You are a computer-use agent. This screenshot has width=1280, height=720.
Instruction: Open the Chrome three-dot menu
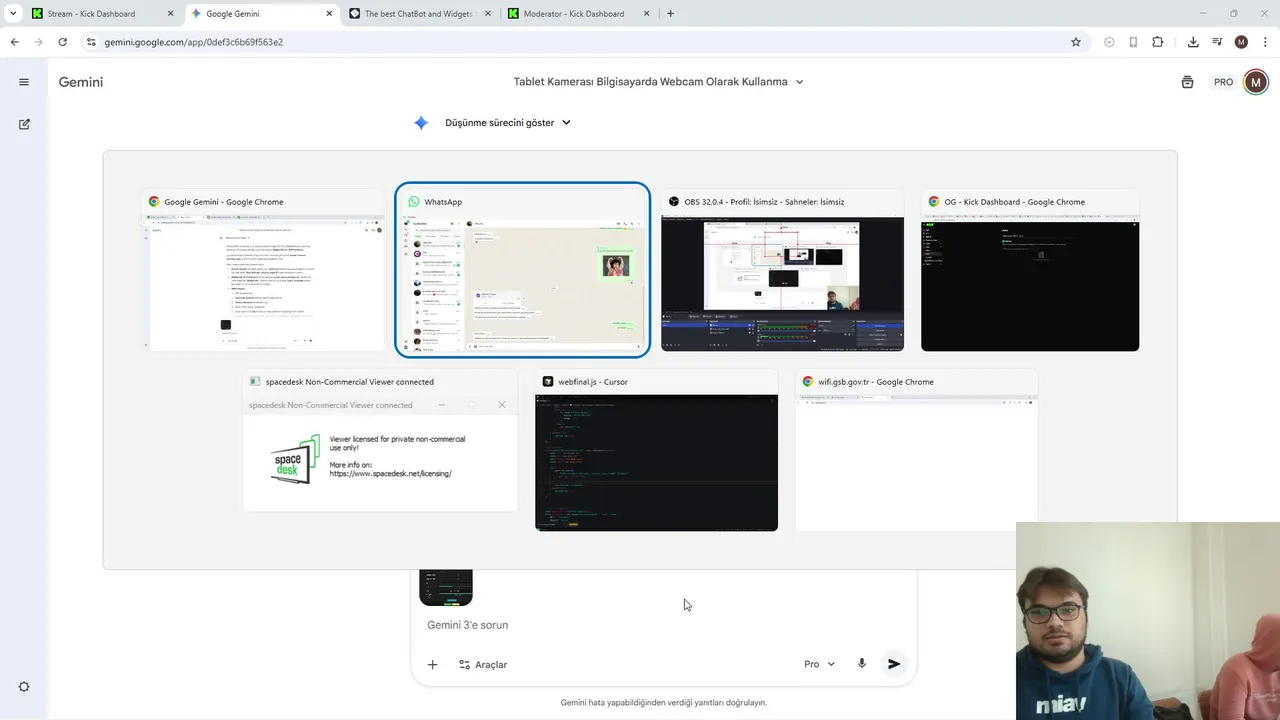pyautogui.click(x=1265, y=42)
